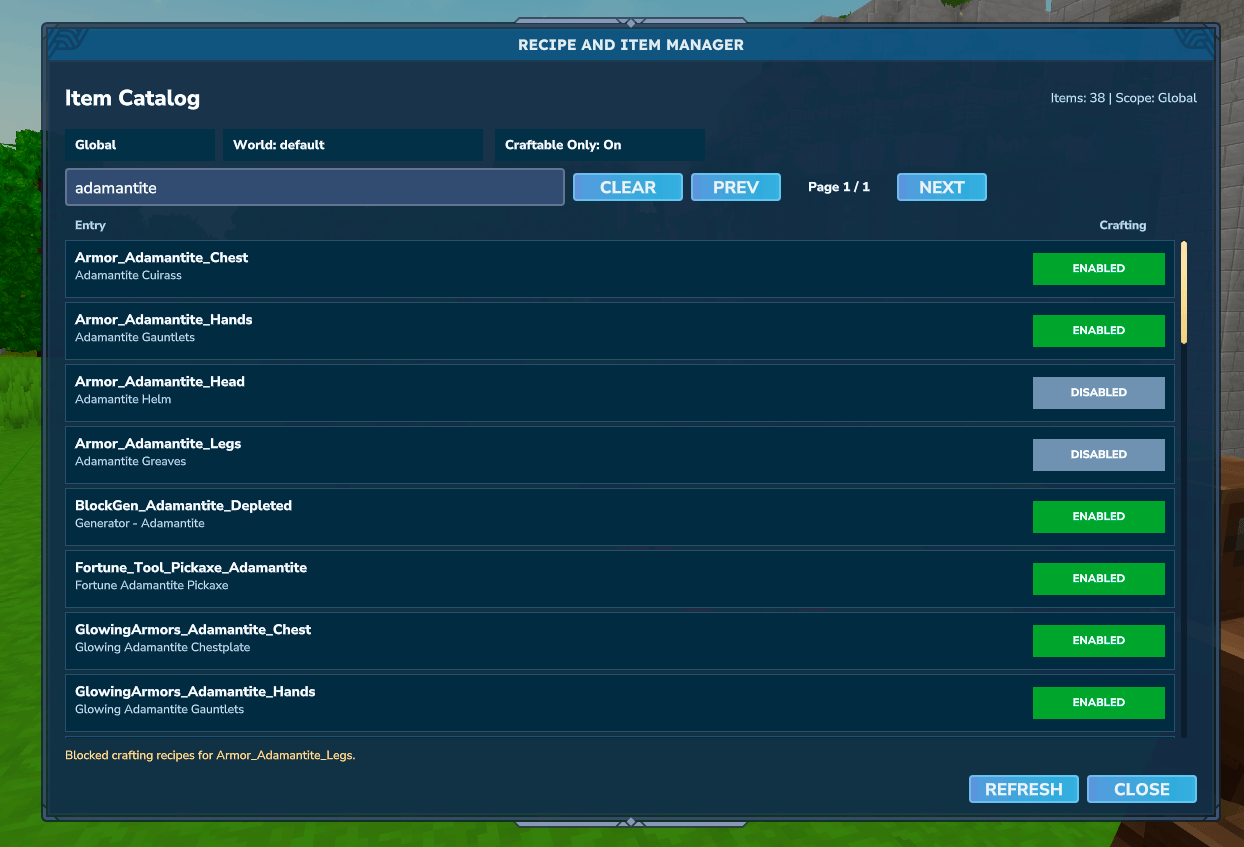Disable crafting for Armor_Adamantite_Chest
The height and width of the screenshot is (847, 1244).
[1098, 269]
